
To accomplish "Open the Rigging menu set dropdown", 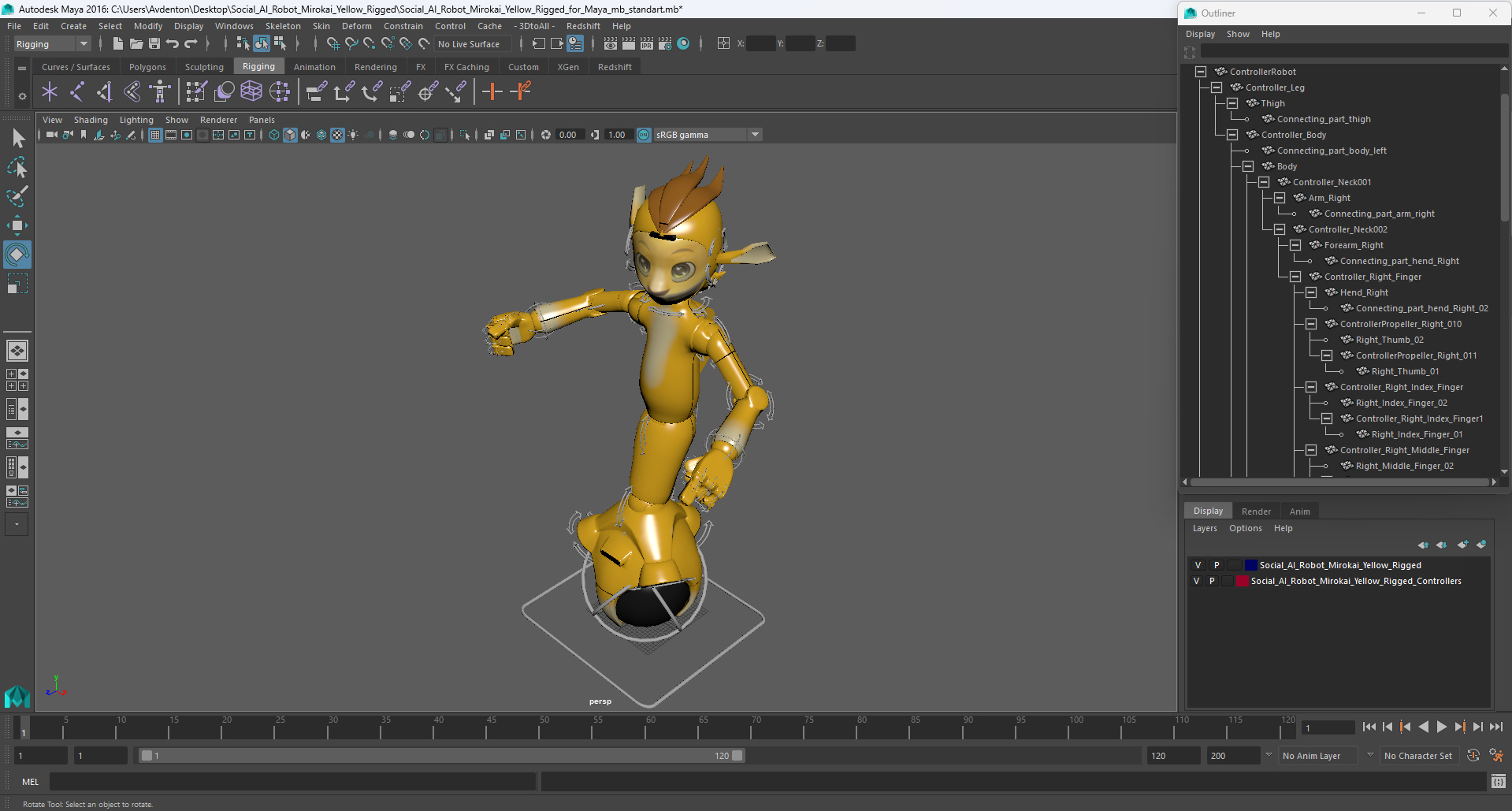I will coord(52,44).
